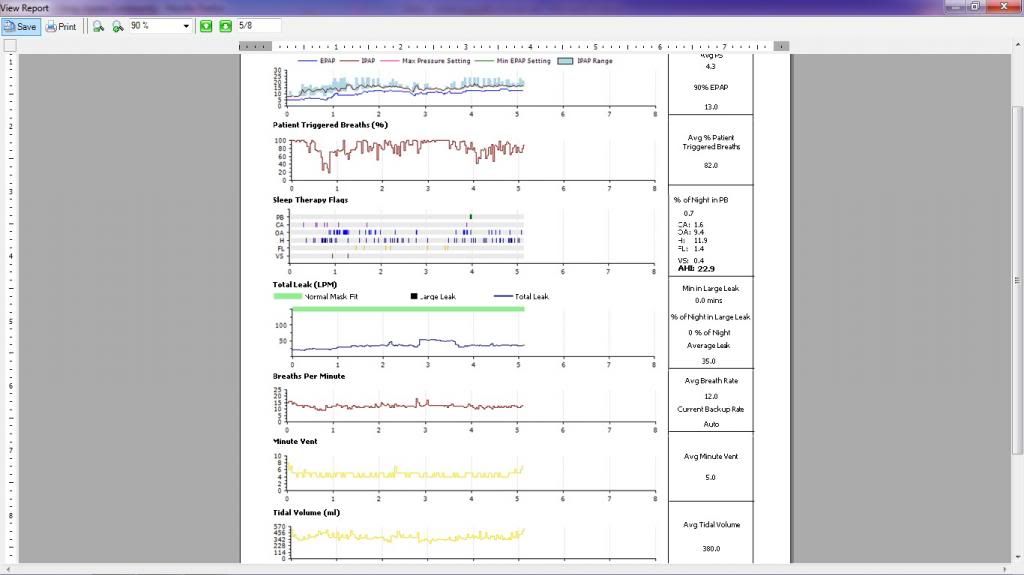
Task: Click the "Average Leak" label
Action: click(x=709, y=346)
